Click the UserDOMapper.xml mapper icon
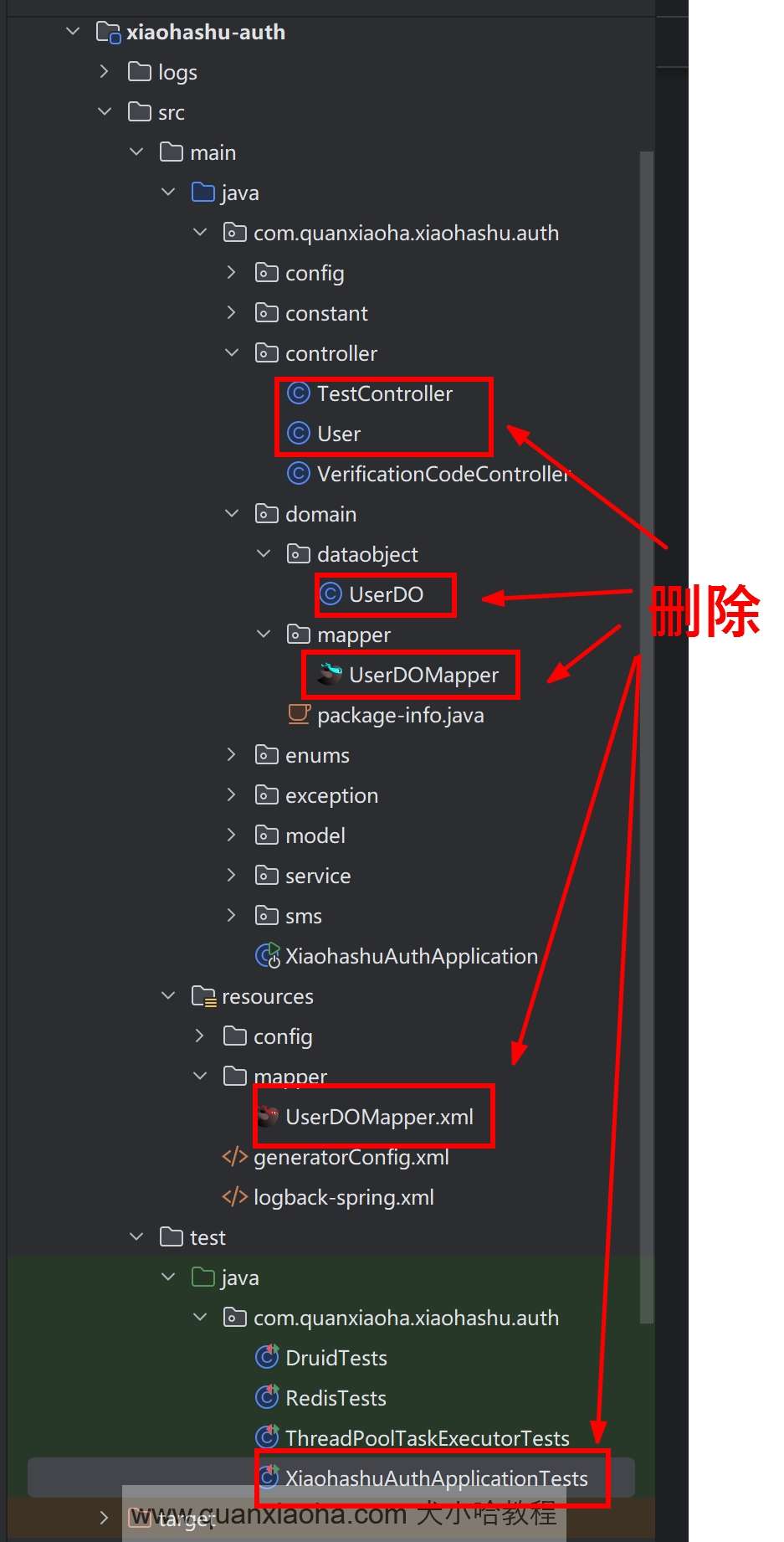The height and width of the screenshot is (1542, 784). [x=268, y=1116]
